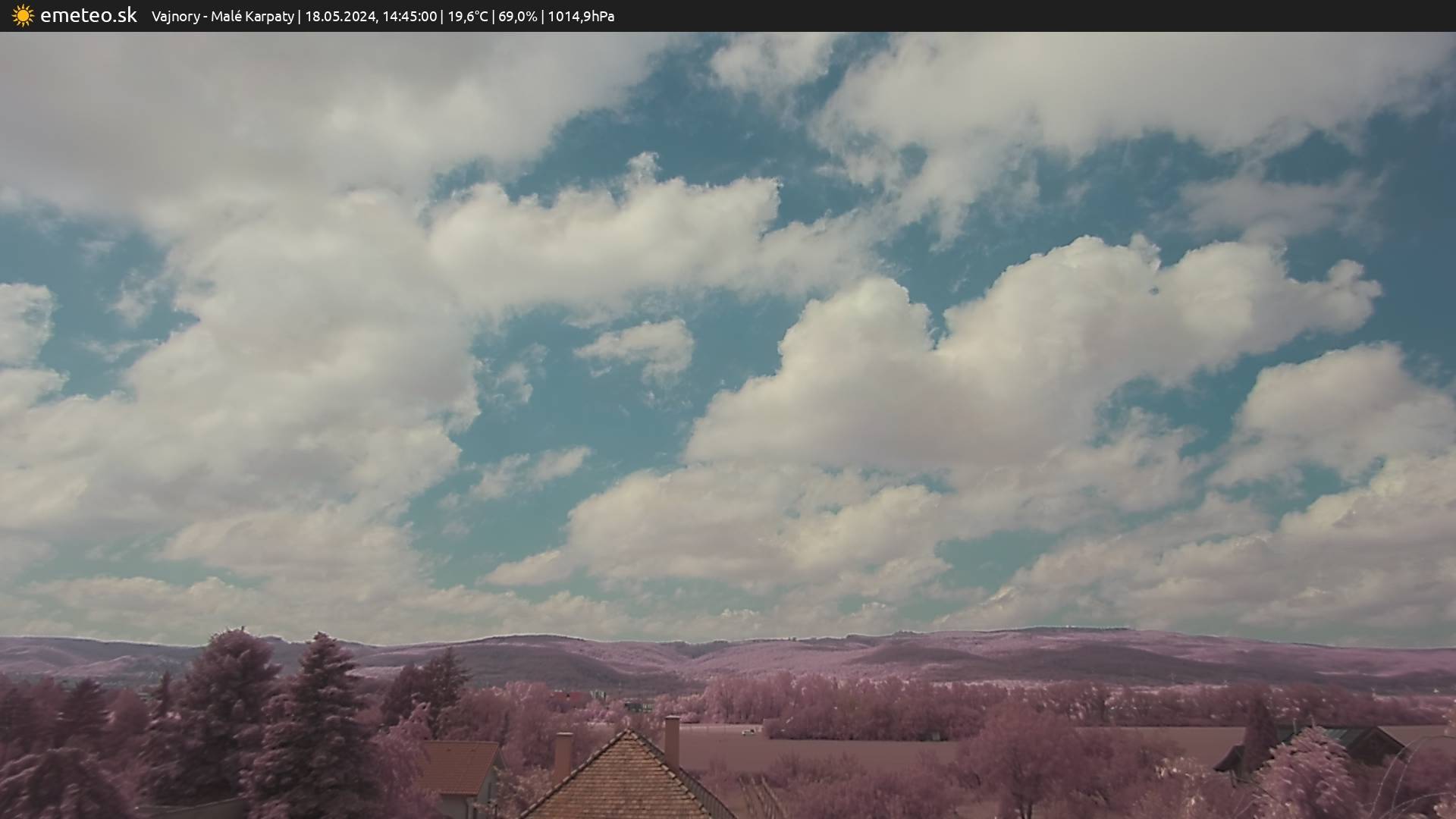Image resolution: width=1456 pixels, height=819 pixels.
Task: Click the 19,6°C temperature reading
Action: point(468,17)
